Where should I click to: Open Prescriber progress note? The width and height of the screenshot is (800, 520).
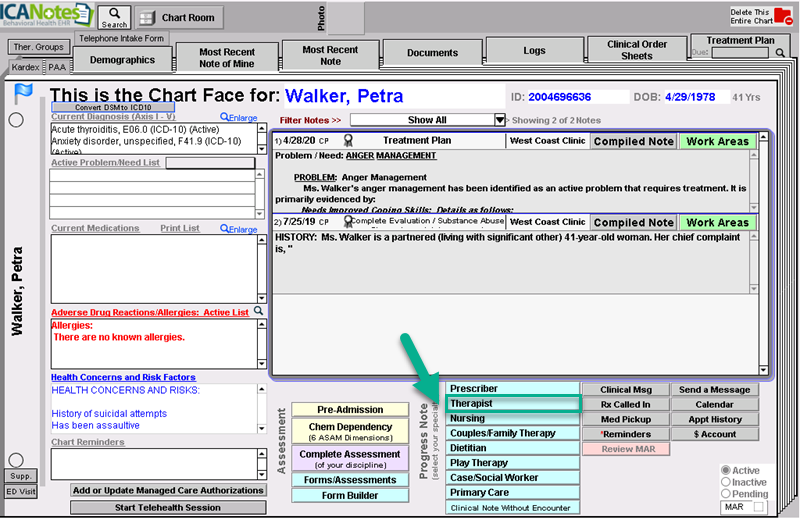click(x=513, y=388)
